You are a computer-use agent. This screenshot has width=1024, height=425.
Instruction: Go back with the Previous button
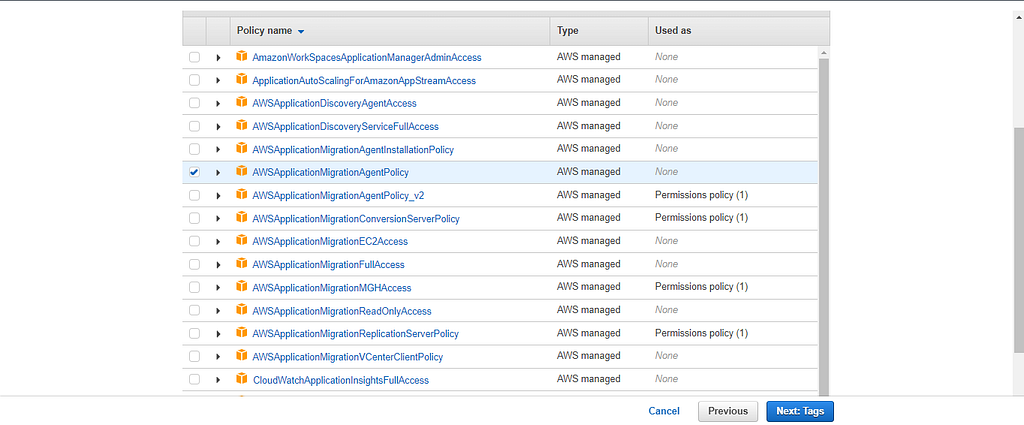click(728, 411)
